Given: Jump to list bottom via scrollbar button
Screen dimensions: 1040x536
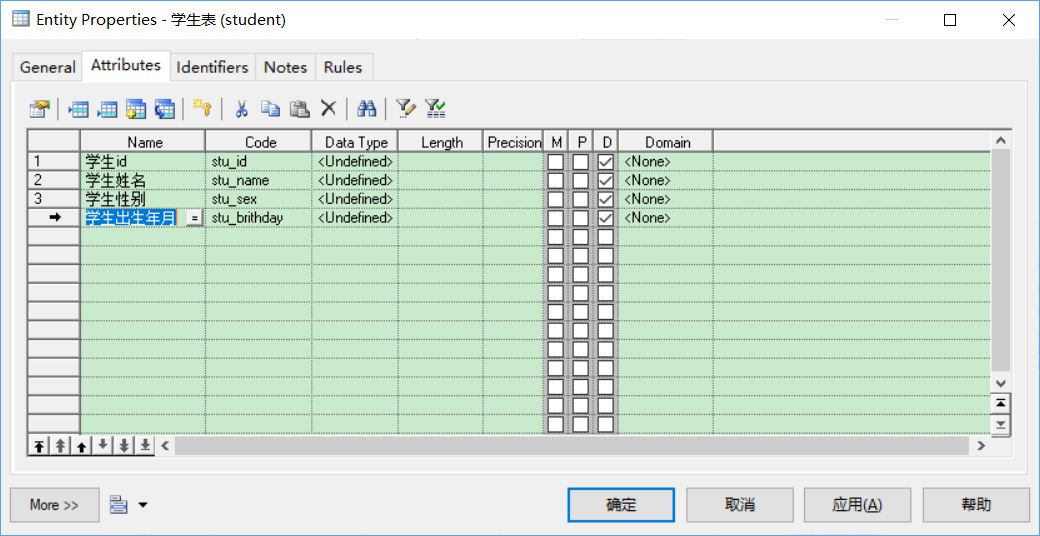Looking at the screenshot, I should tap(1002, 425).
